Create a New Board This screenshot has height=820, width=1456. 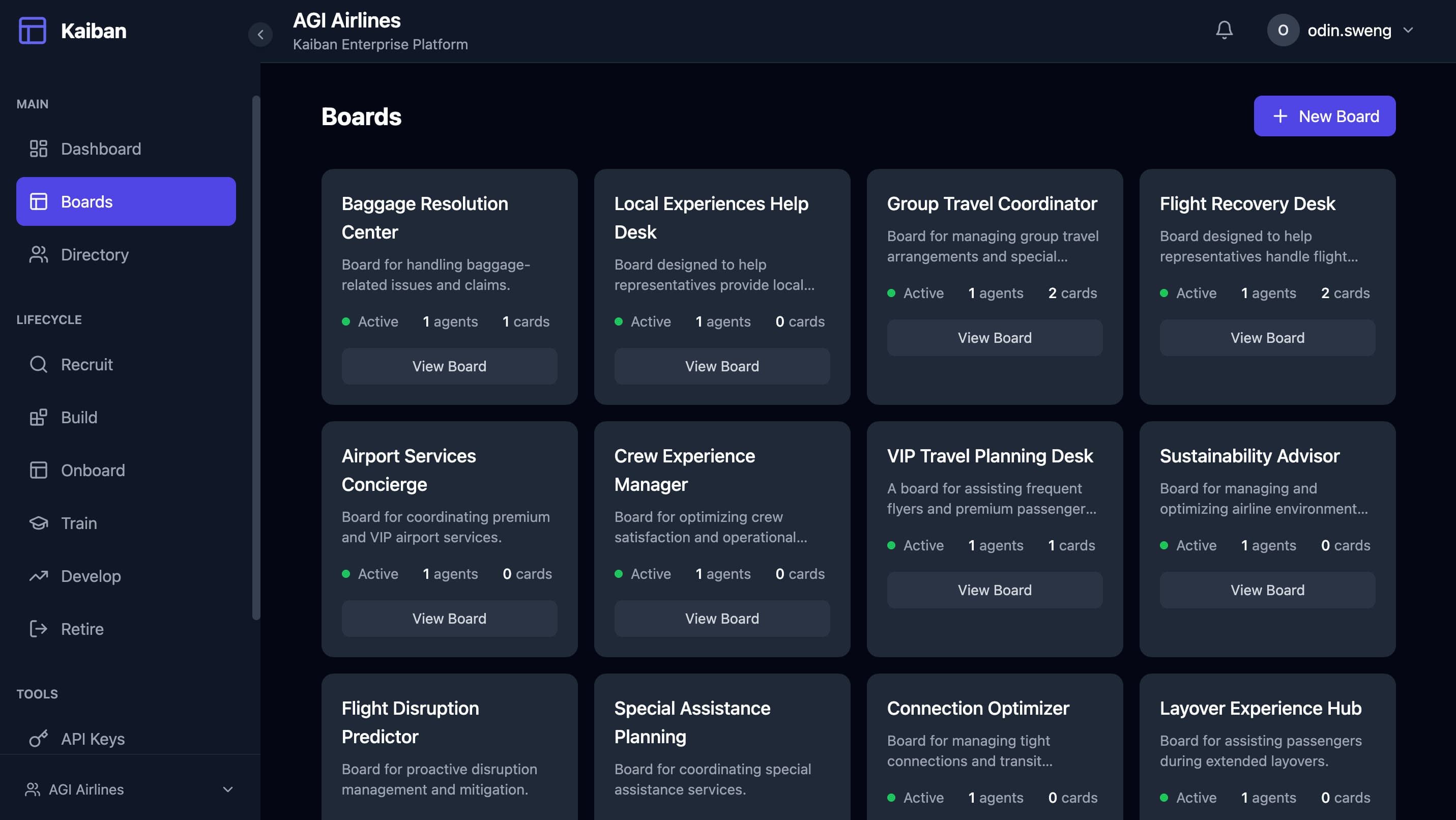click(x=1324, y=116)
